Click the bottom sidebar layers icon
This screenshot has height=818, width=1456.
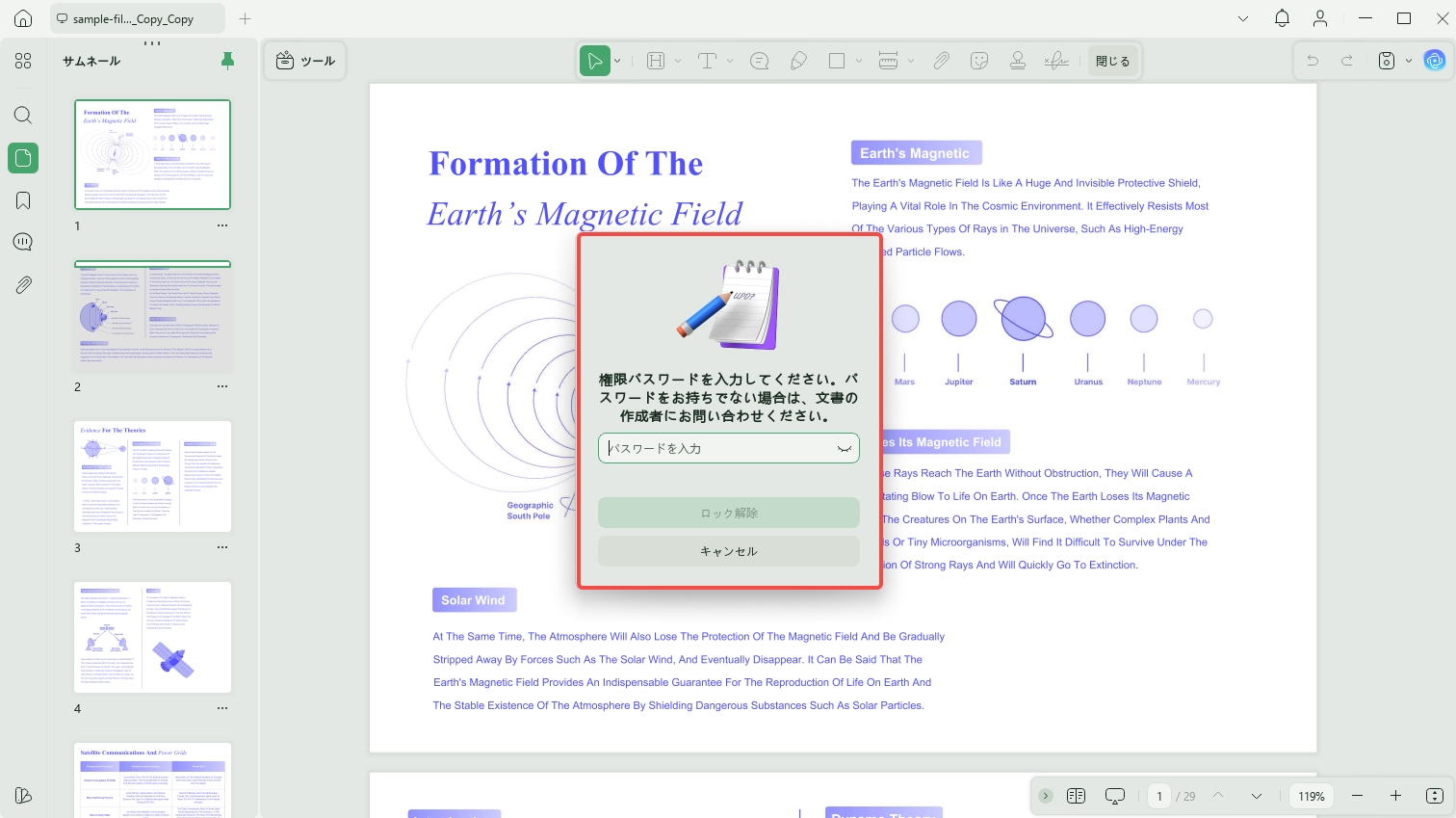(23, 795)
